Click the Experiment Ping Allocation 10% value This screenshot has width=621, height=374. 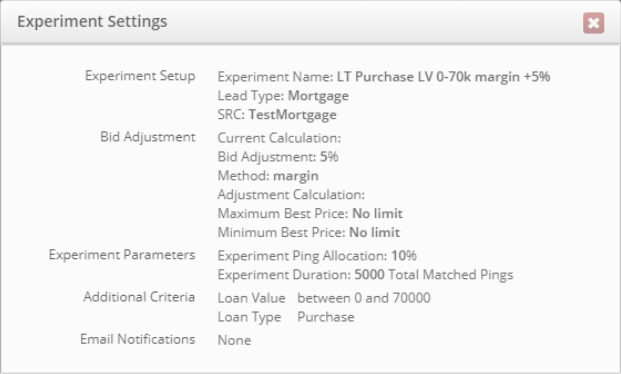404,256
